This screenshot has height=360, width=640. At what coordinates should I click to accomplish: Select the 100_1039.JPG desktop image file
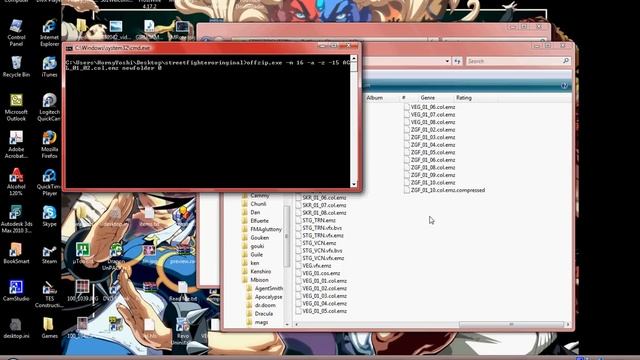[82, 291]
